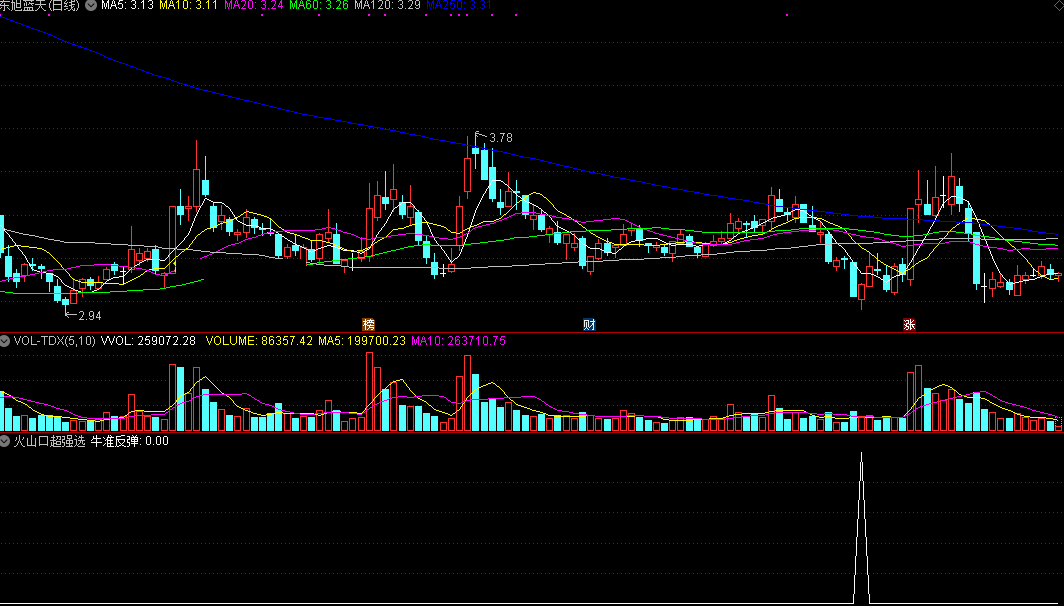Viewport: 1064px width, 606px height.
Task: Click the 牛准反弹 signal spike peak
Action: point(861,454)
